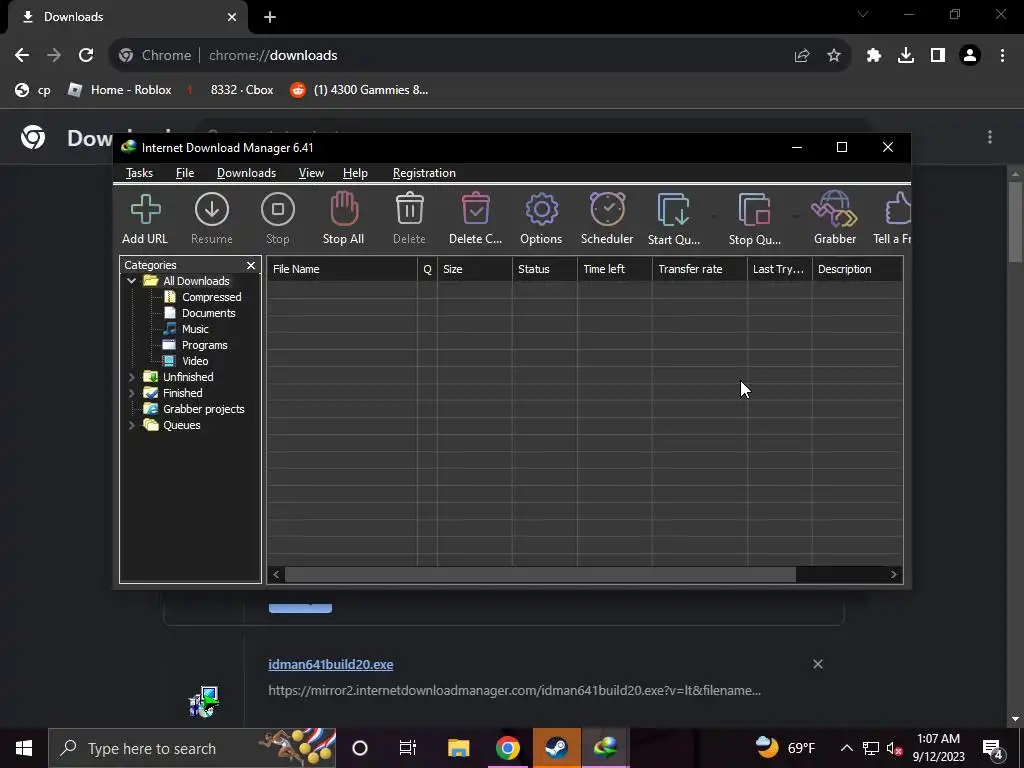The image size is (1024, 768).
Task: Sort by File Name column header
Action: 342,269
